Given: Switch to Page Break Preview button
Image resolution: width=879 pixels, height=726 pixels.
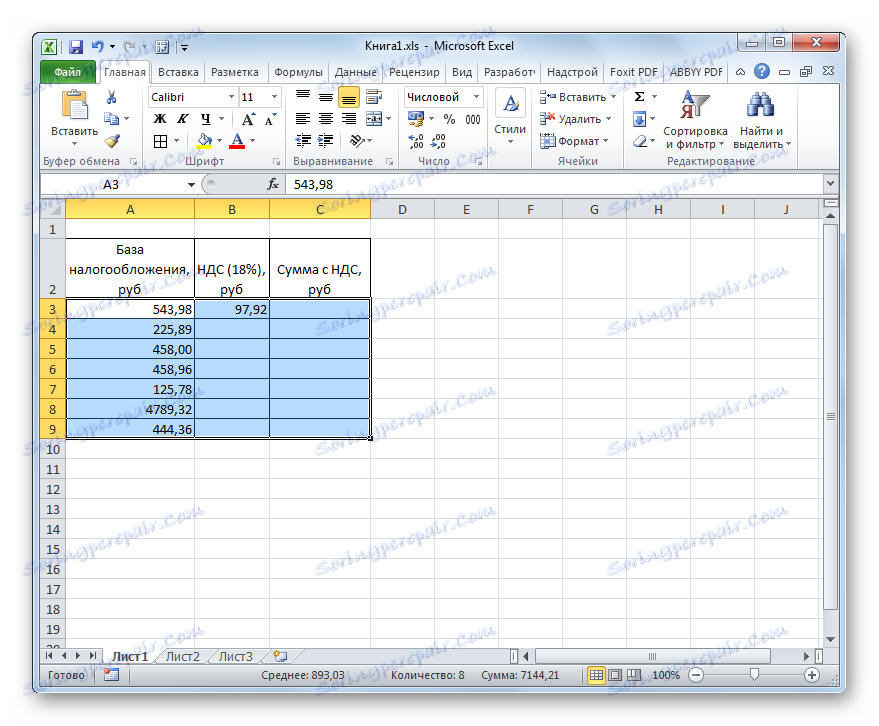Looking at the screenshot, I should coord(634,675).
